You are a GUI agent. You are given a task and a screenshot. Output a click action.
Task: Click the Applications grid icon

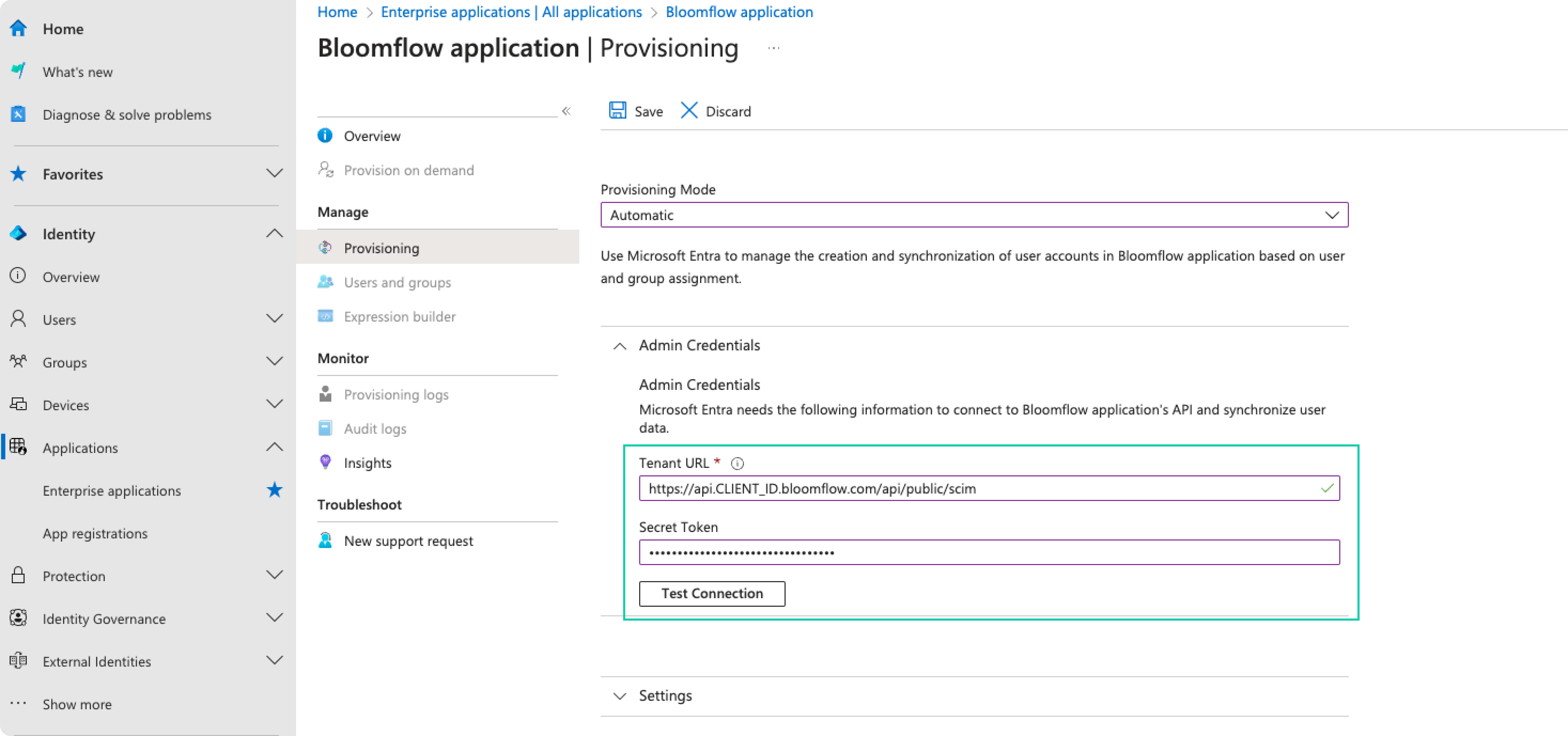[x=18, y=447]
